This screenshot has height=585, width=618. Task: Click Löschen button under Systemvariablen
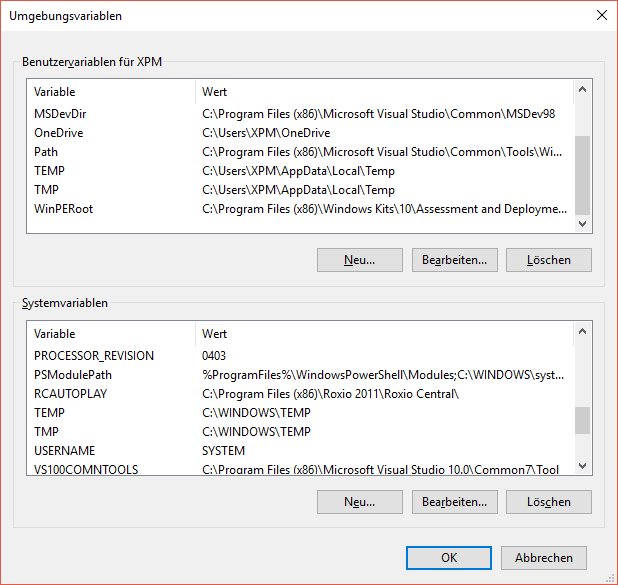click(x=549, y=502)
